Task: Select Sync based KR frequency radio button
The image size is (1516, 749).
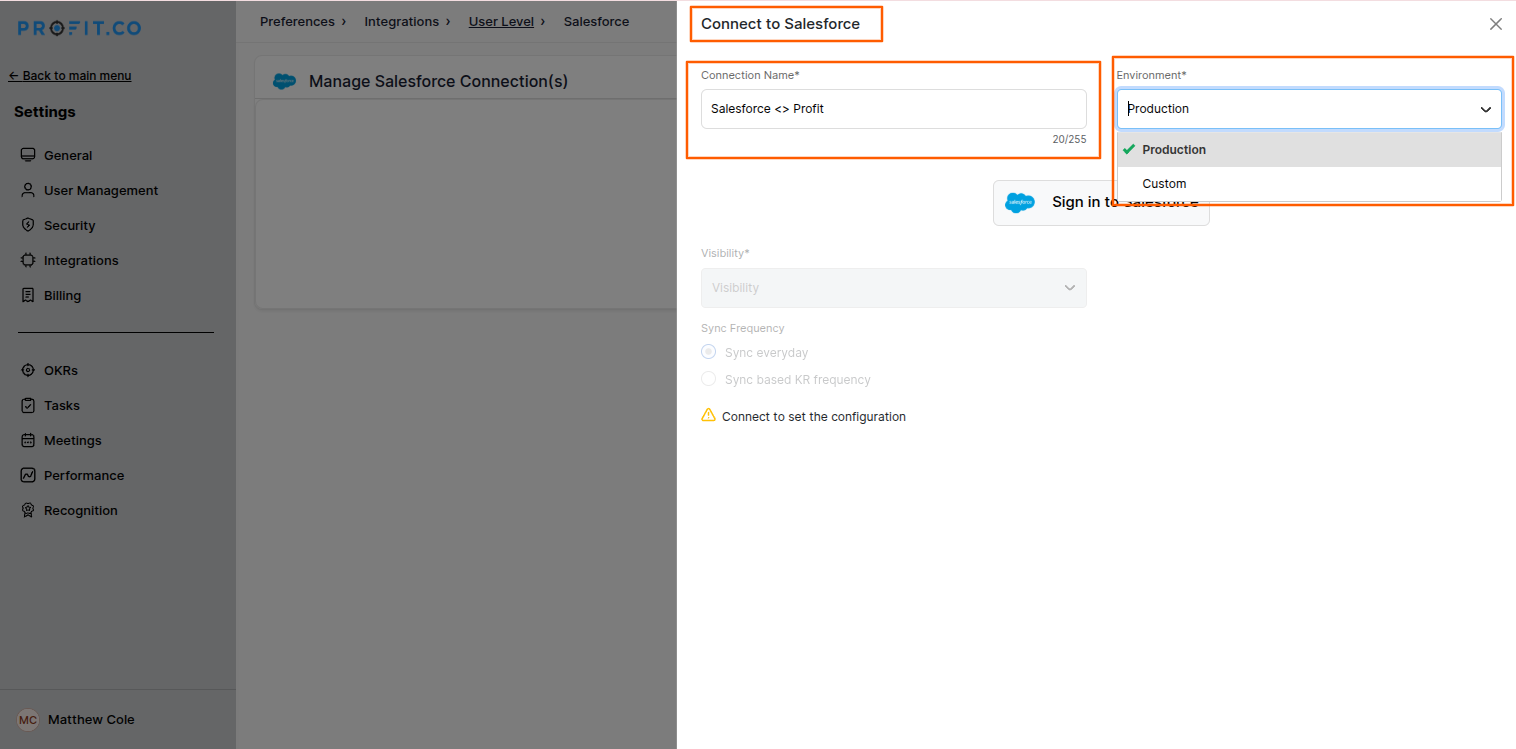Action: coord(709,379)
